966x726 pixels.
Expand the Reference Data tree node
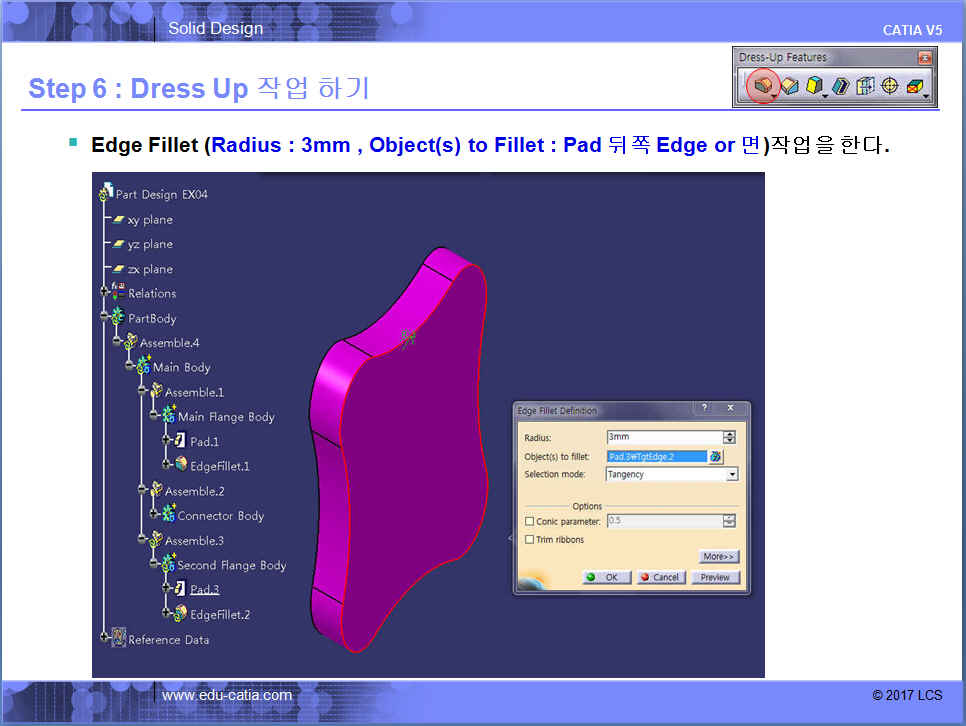coord(105,640)
